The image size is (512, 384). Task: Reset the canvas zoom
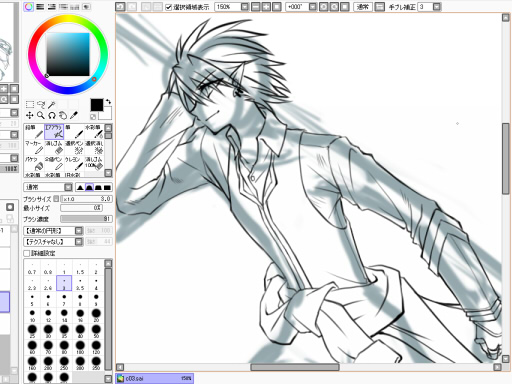tap(277, 7)
